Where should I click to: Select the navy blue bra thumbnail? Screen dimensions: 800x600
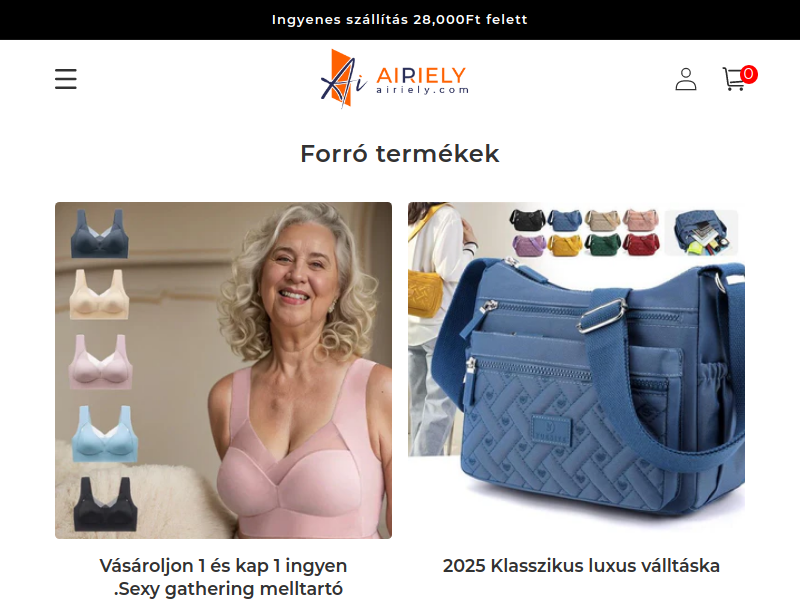[99, 234]
